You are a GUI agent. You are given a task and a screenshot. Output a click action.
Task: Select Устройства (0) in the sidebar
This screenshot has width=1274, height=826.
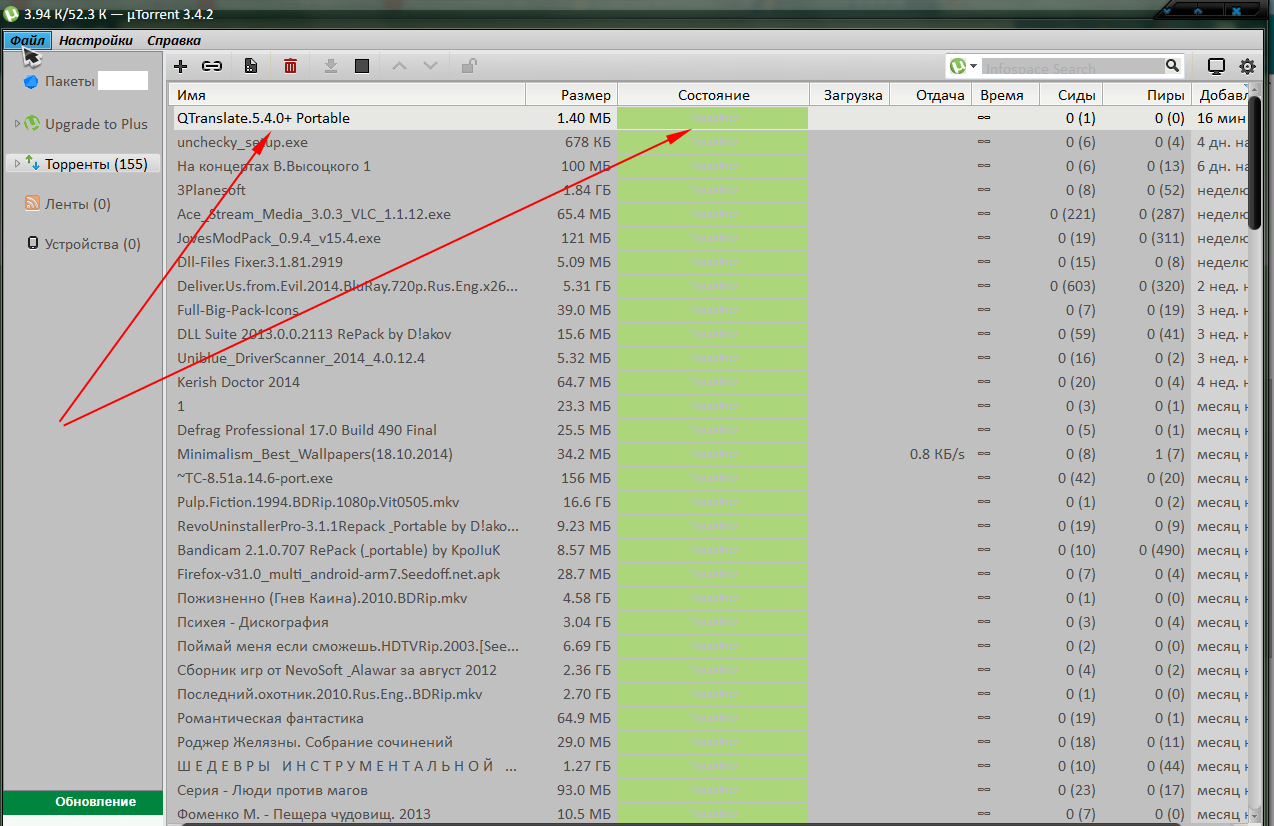point(92,244)
